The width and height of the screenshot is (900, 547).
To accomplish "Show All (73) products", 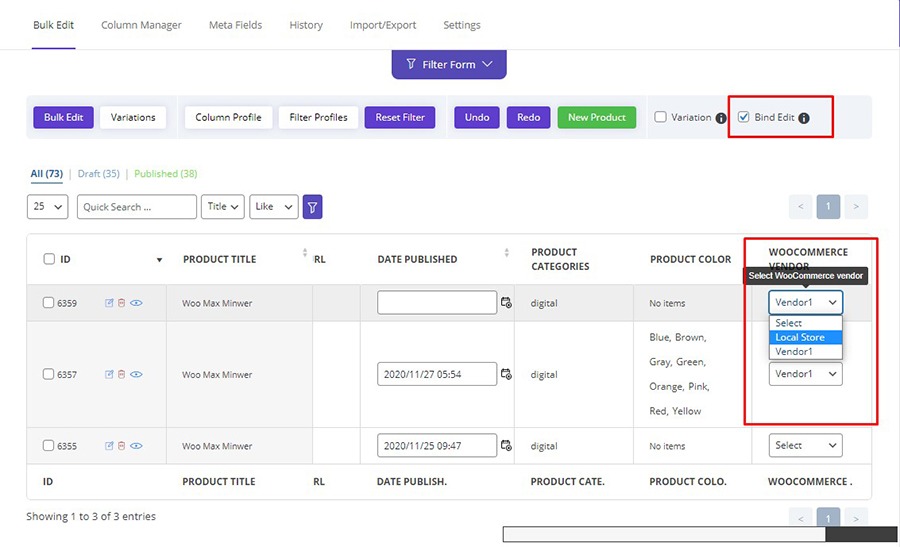I will coord(46,174).
